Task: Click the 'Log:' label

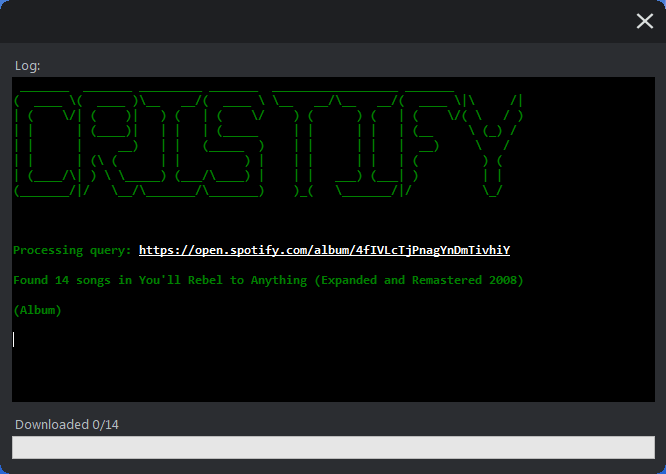Action: tap(27, 65)
